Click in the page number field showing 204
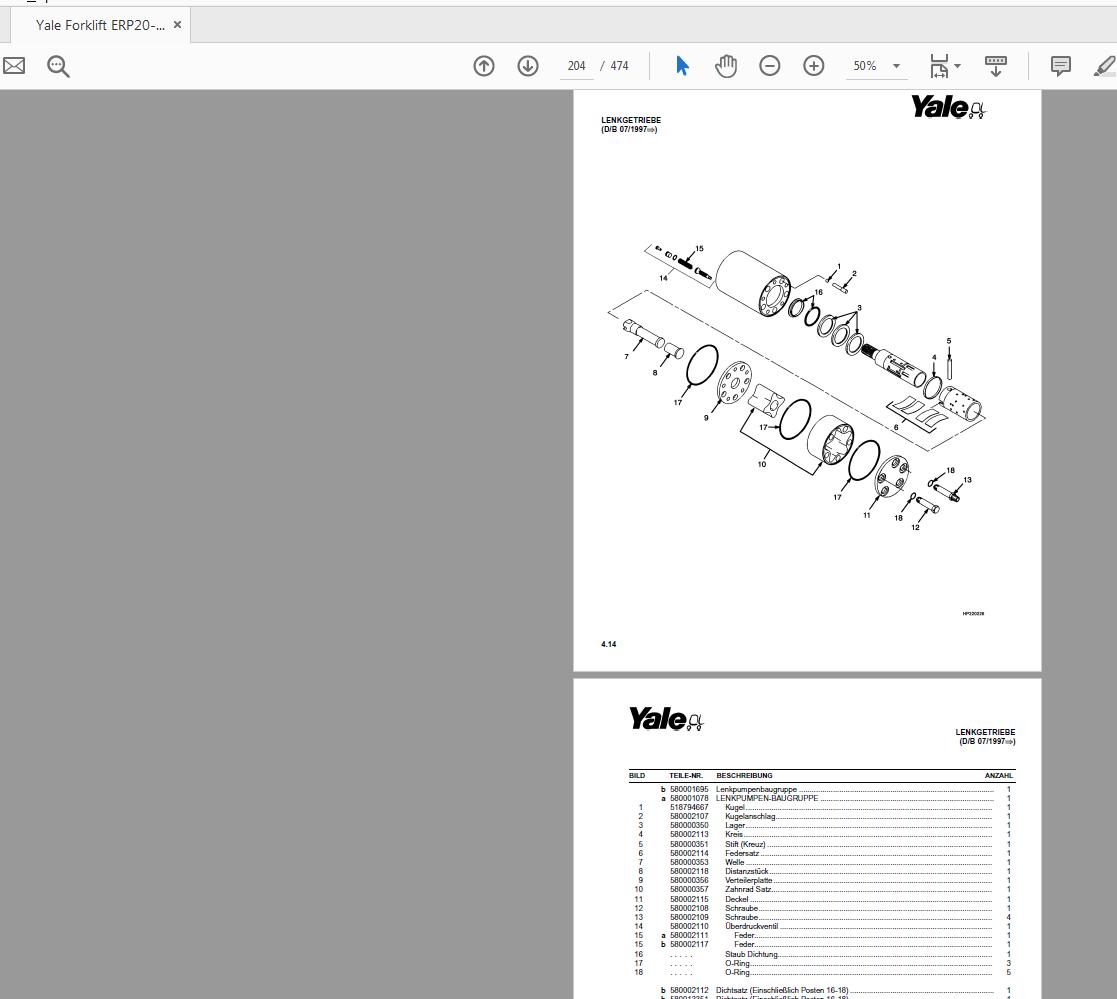 tap(576, 66)
